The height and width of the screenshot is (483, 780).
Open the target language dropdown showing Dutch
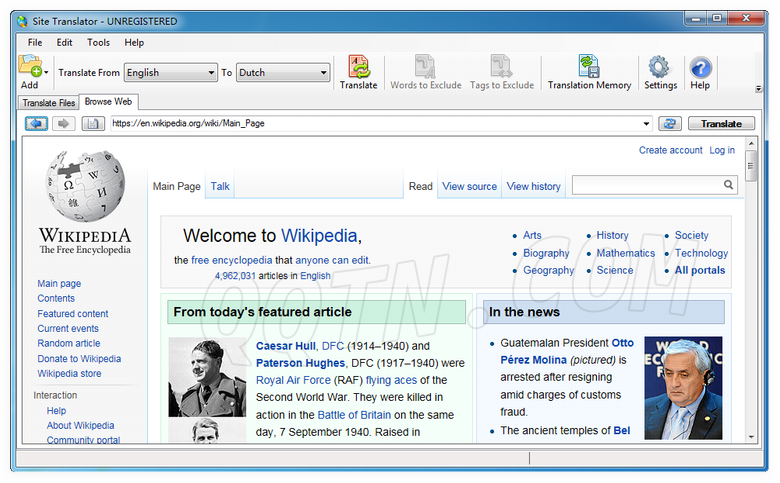point(283,73)
